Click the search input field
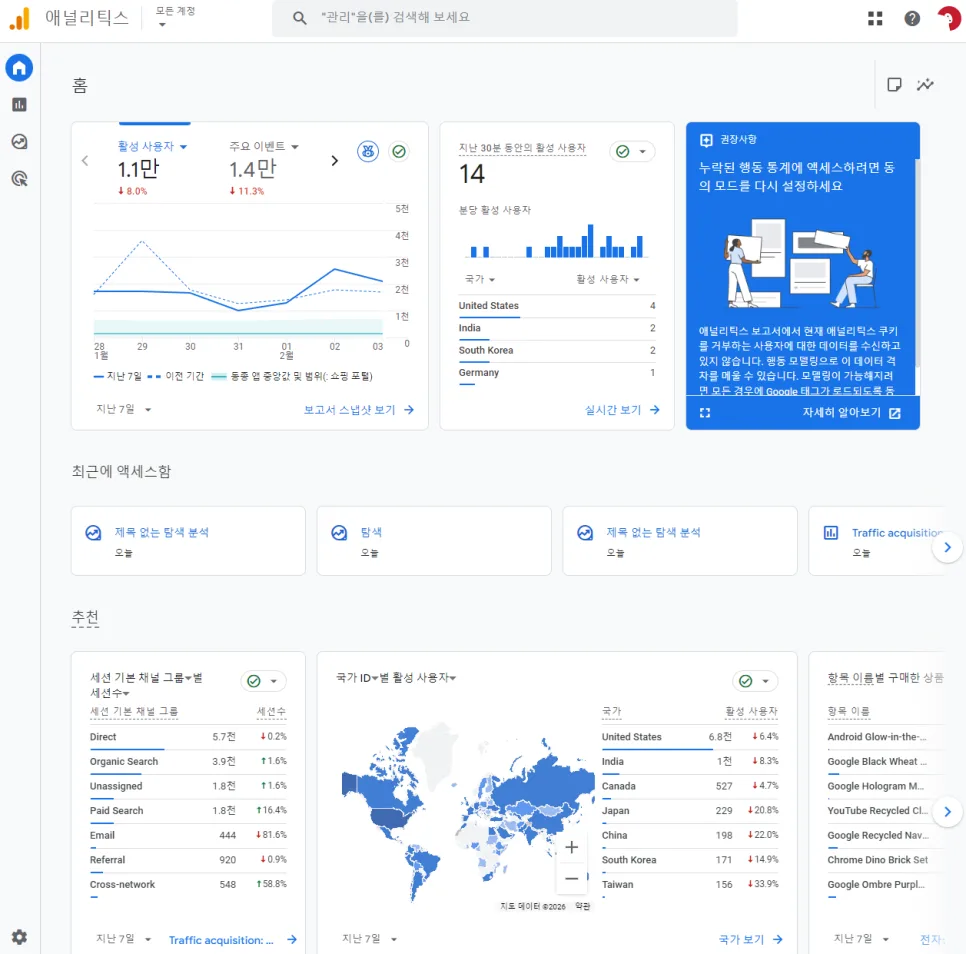Screen dimensions: 966x954 point(505,18)
